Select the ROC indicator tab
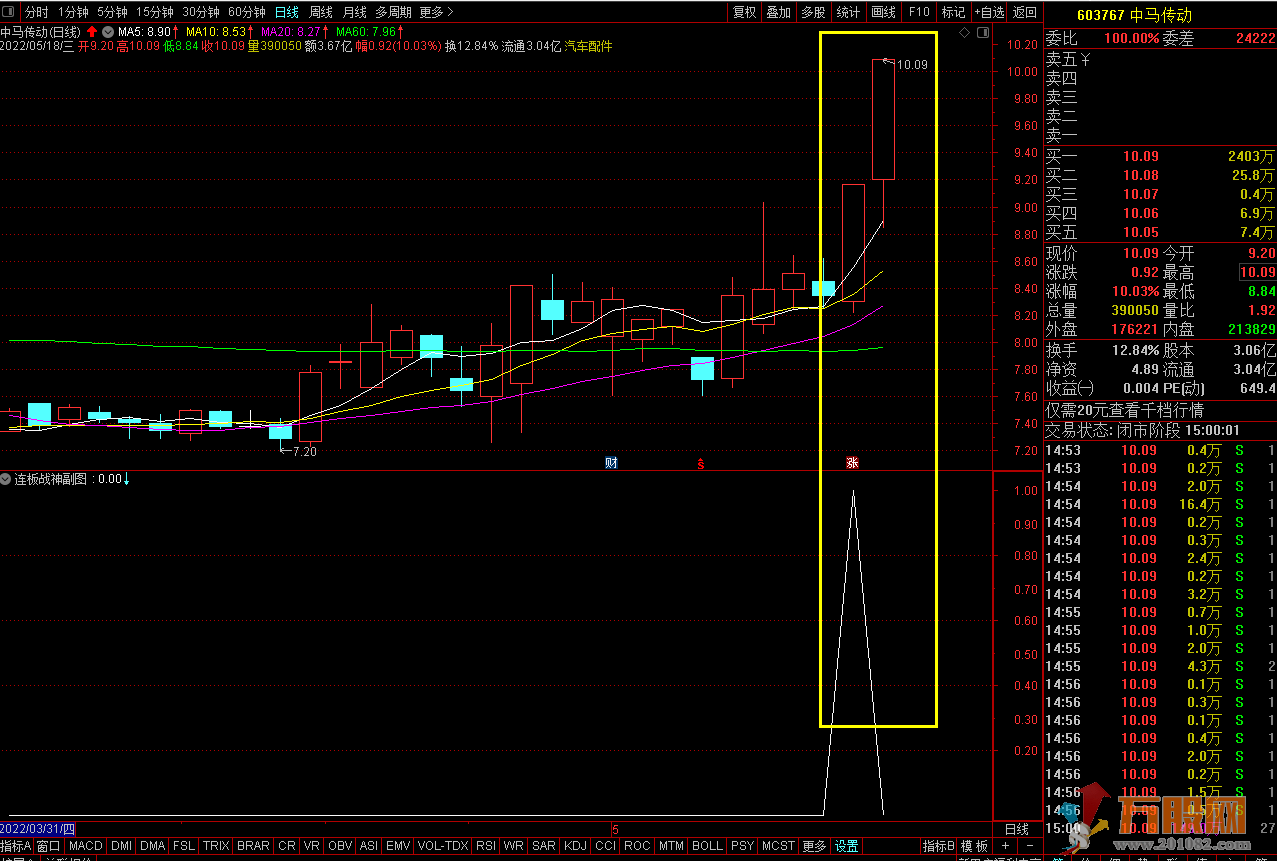Viewport: 1277px width, 861px height. pyautogui.click(x=637, y=846)
